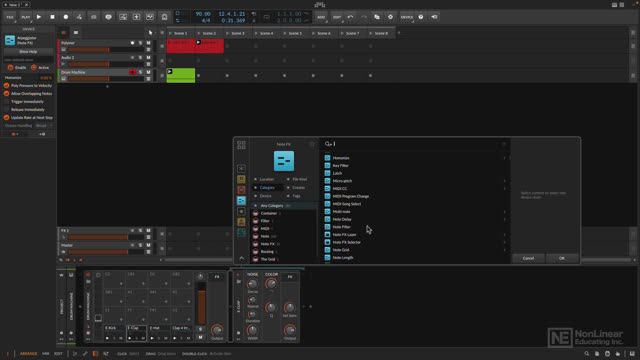Viewport: 640px width, 360px height.
Task: Select the Device filter in browser
Action: [x=265, y=196]
